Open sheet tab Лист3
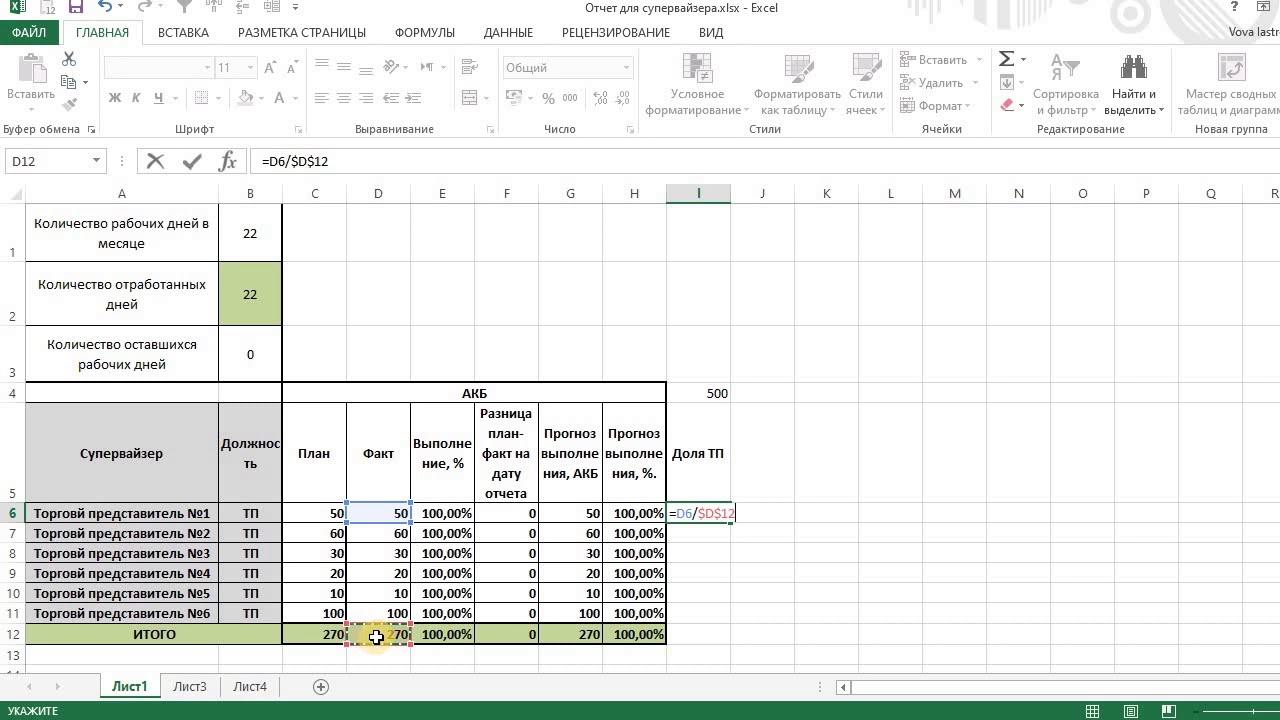 [x=190, y=687]
